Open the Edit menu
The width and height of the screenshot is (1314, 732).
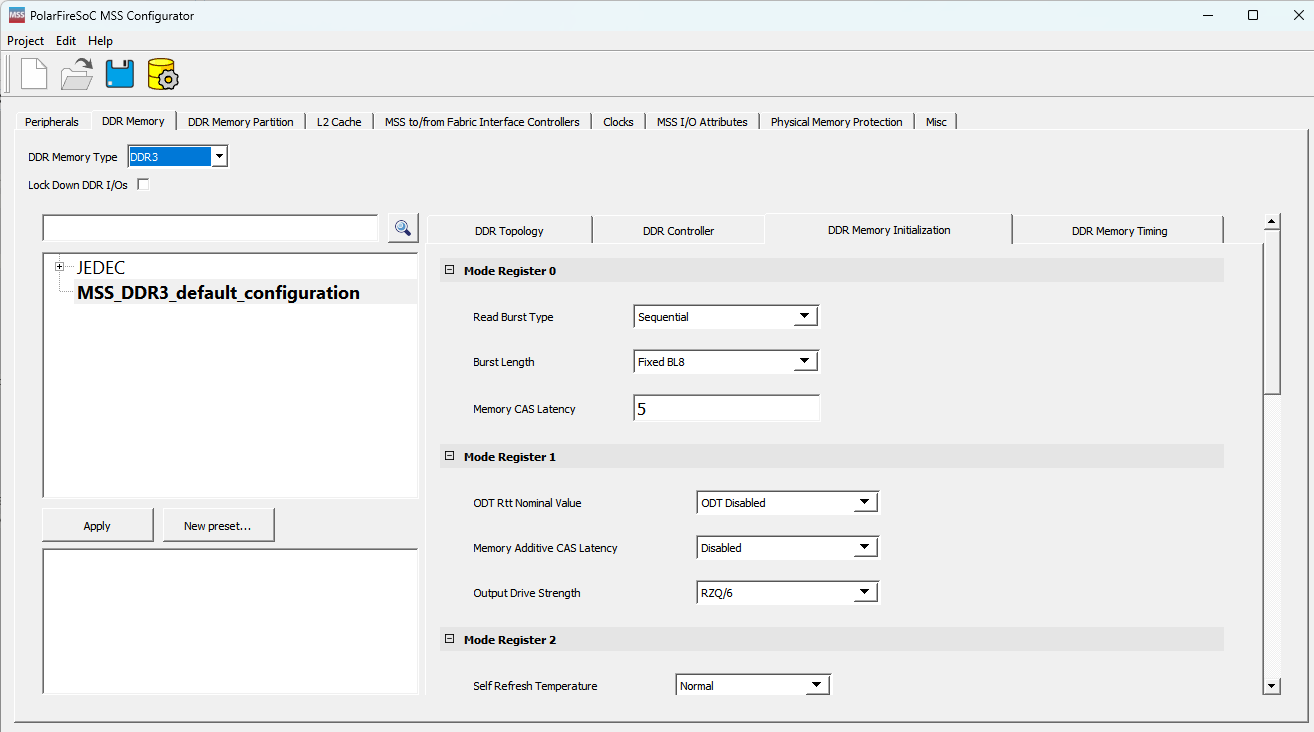[66, 41]
